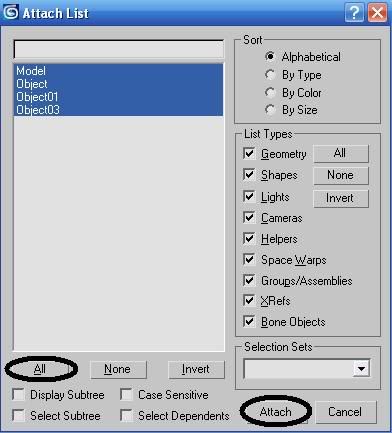Select the By Type sort option

pos(270,75)
